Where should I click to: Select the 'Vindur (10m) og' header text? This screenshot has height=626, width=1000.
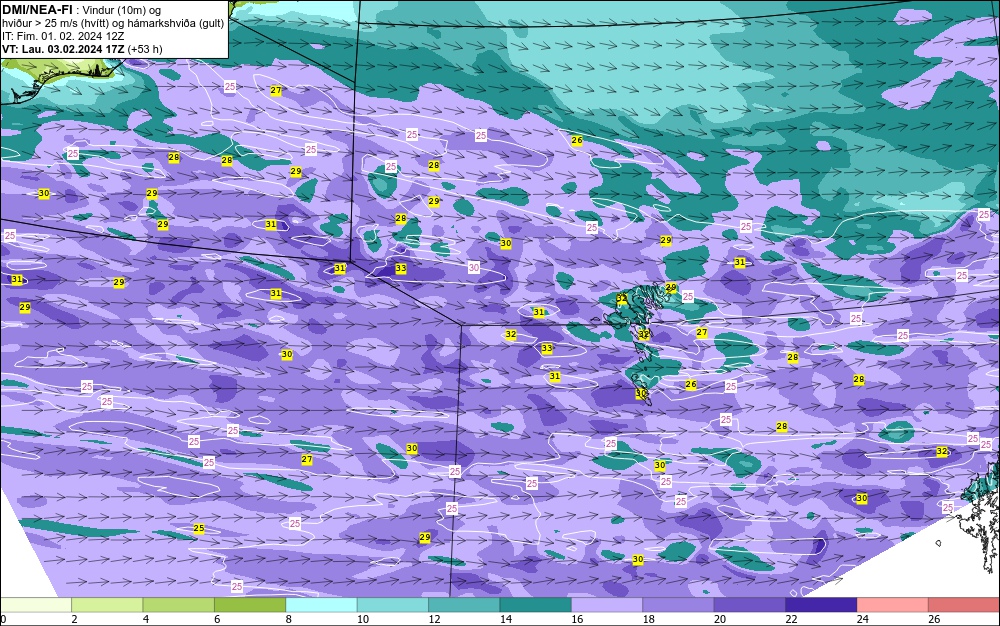pyautogui.click(x=121, y=10)
